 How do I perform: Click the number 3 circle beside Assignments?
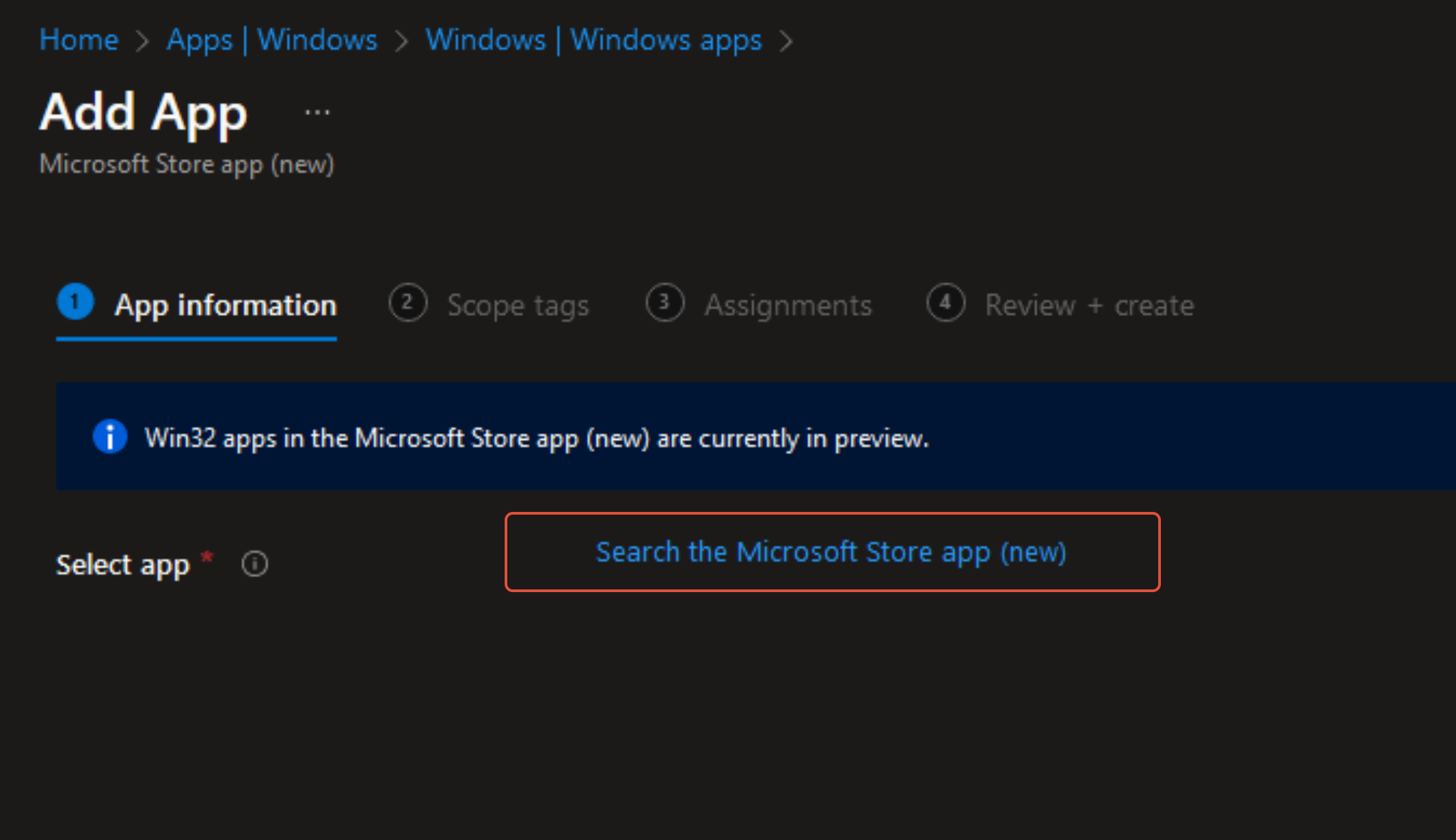pyautogui.click(x=664, y=303)
